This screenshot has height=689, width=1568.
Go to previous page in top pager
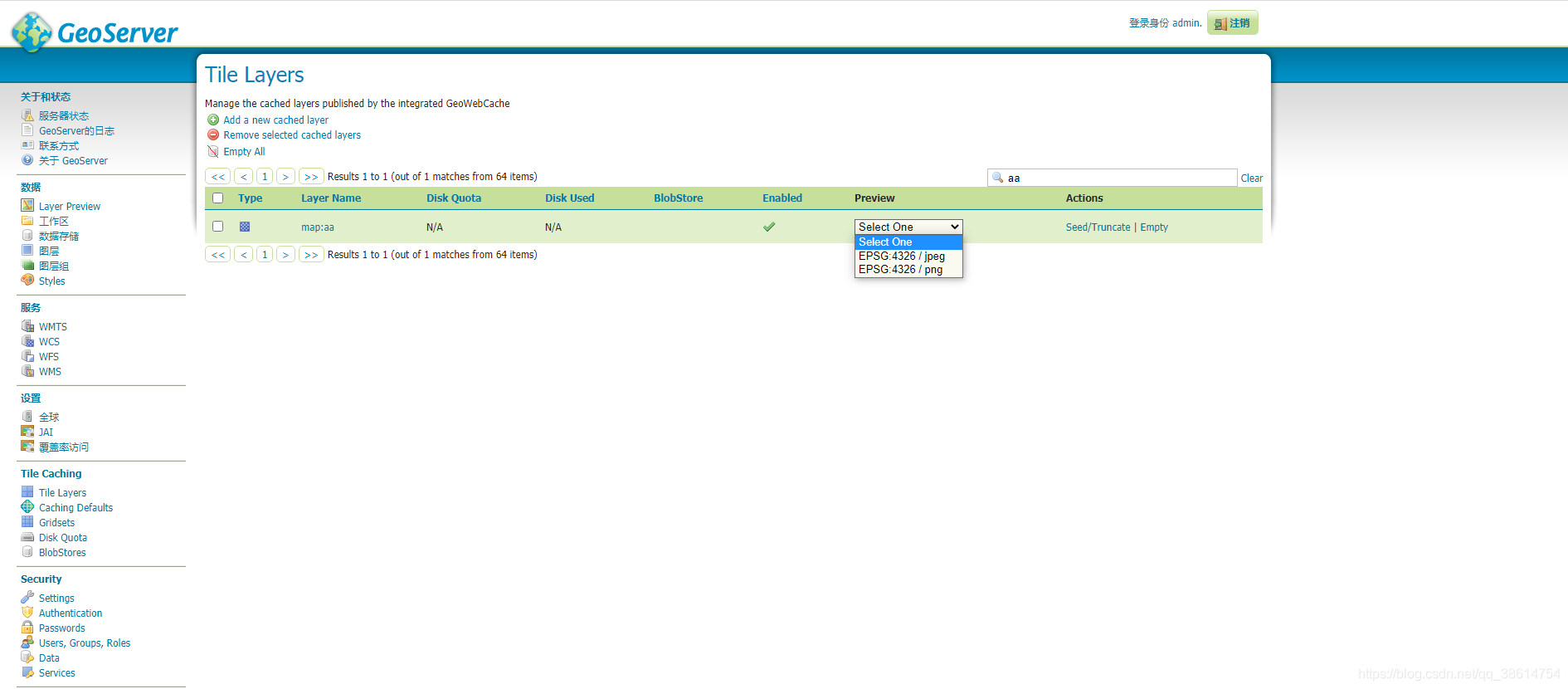pyautogui.click(x=244, y=176)
